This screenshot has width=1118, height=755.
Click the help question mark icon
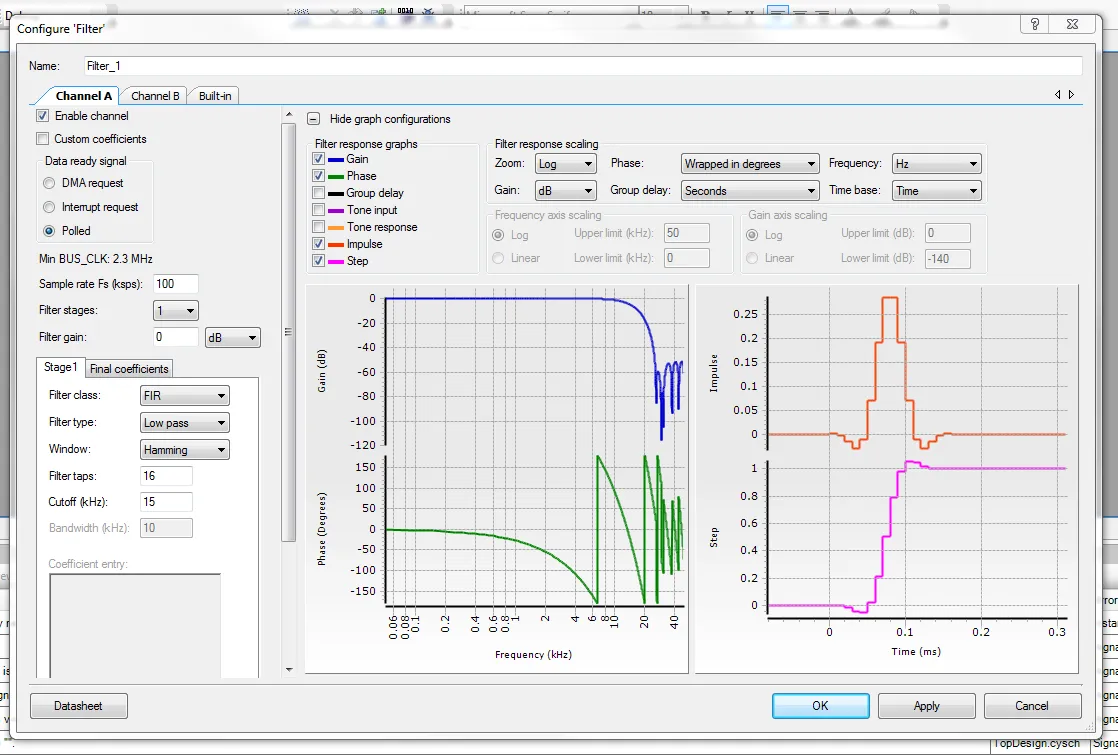(x=1035, y=25)
